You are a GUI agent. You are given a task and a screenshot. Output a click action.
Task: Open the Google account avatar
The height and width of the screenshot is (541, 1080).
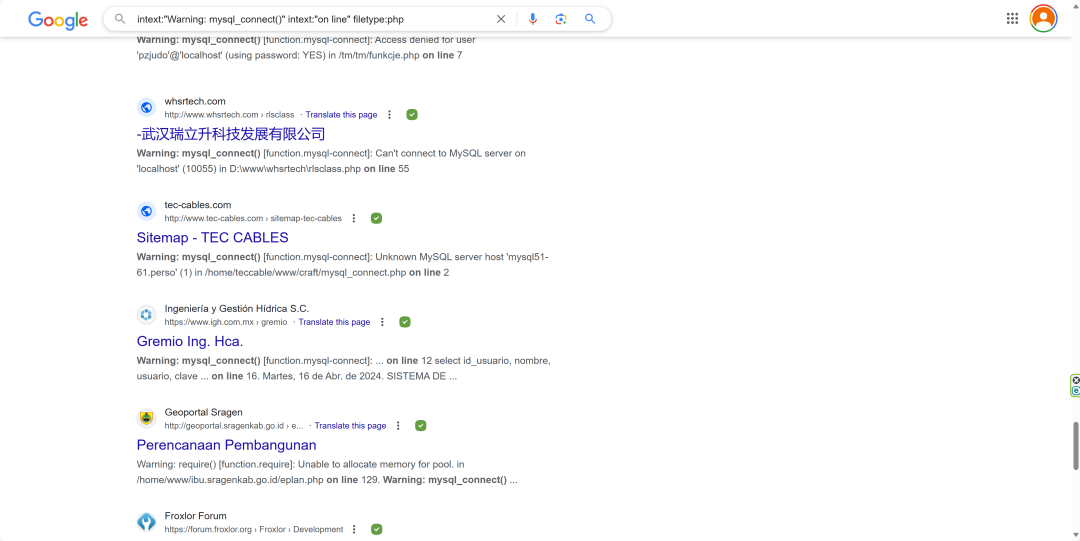(x=1043, y=19)
